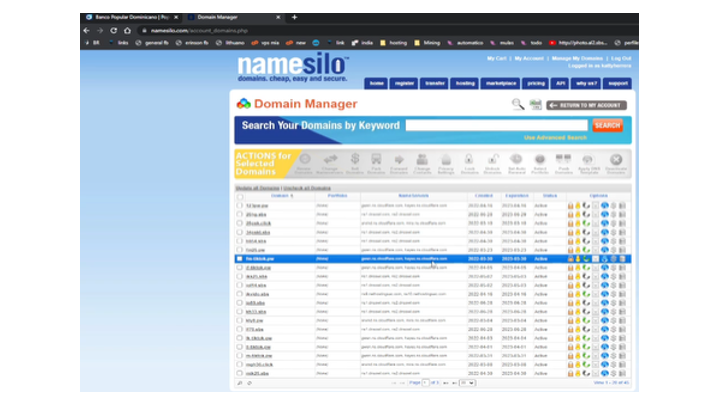Viewport: 720px width, 405px height.
Task: Click the Forward Domains arrow icon
Action: tap(399, 160)
